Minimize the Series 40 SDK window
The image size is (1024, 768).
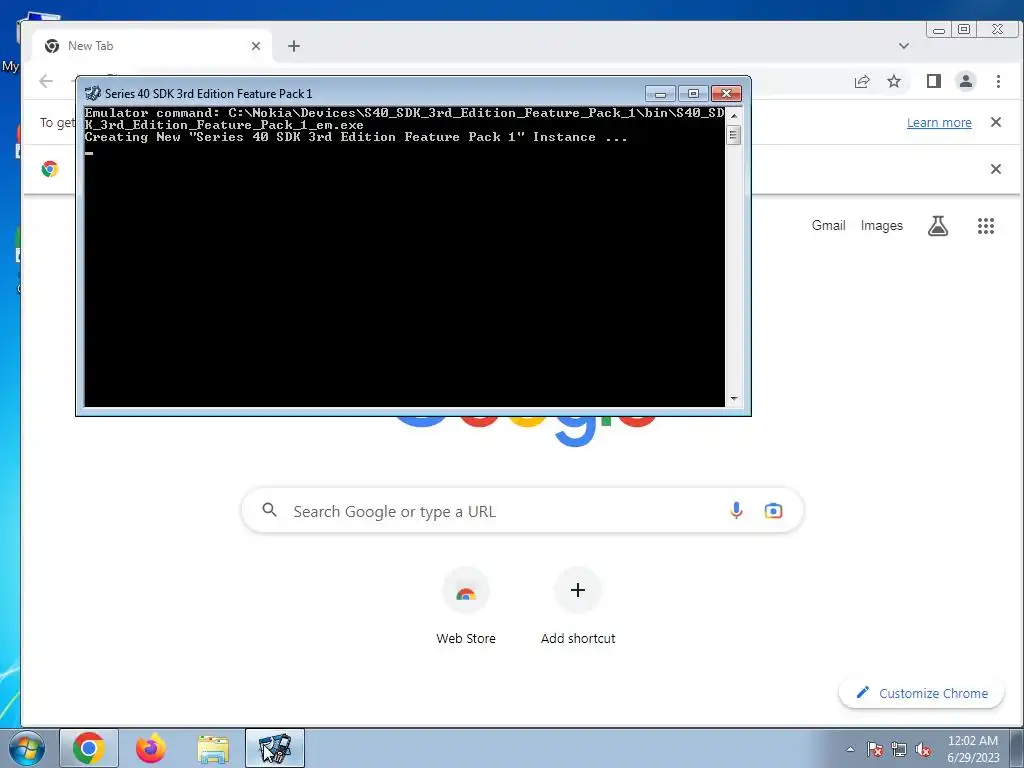click(x=660, y=93)
